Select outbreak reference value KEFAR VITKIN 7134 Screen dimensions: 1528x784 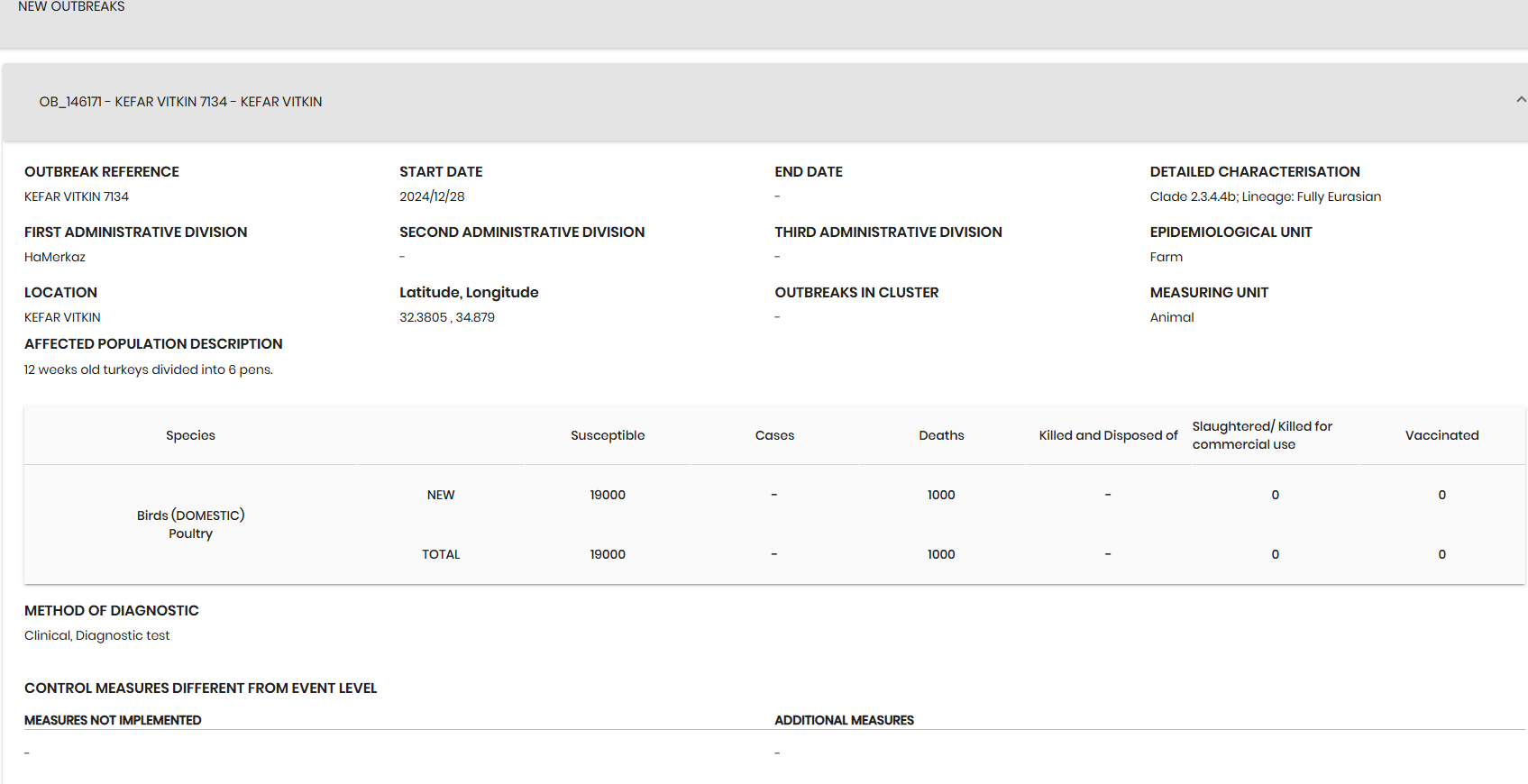(x=77, y=196)
